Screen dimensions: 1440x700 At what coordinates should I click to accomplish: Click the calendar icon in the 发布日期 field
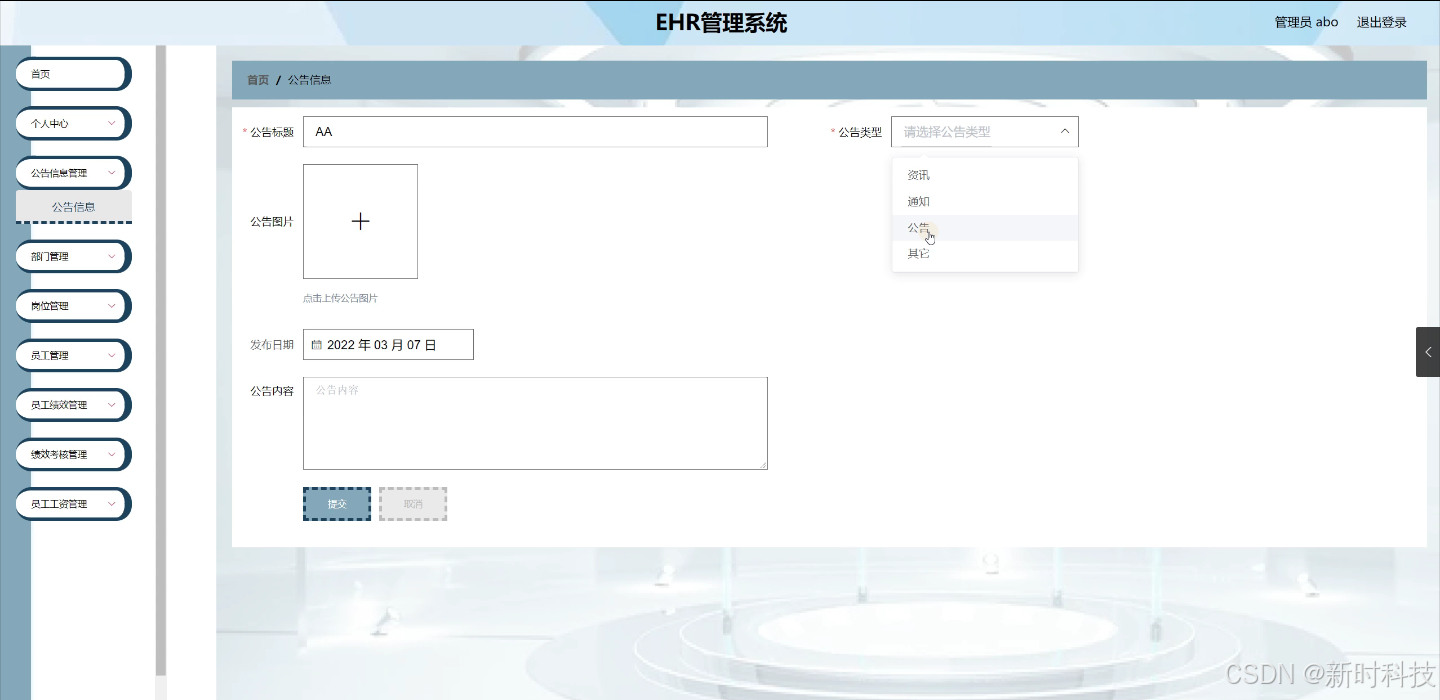(316, 344)
